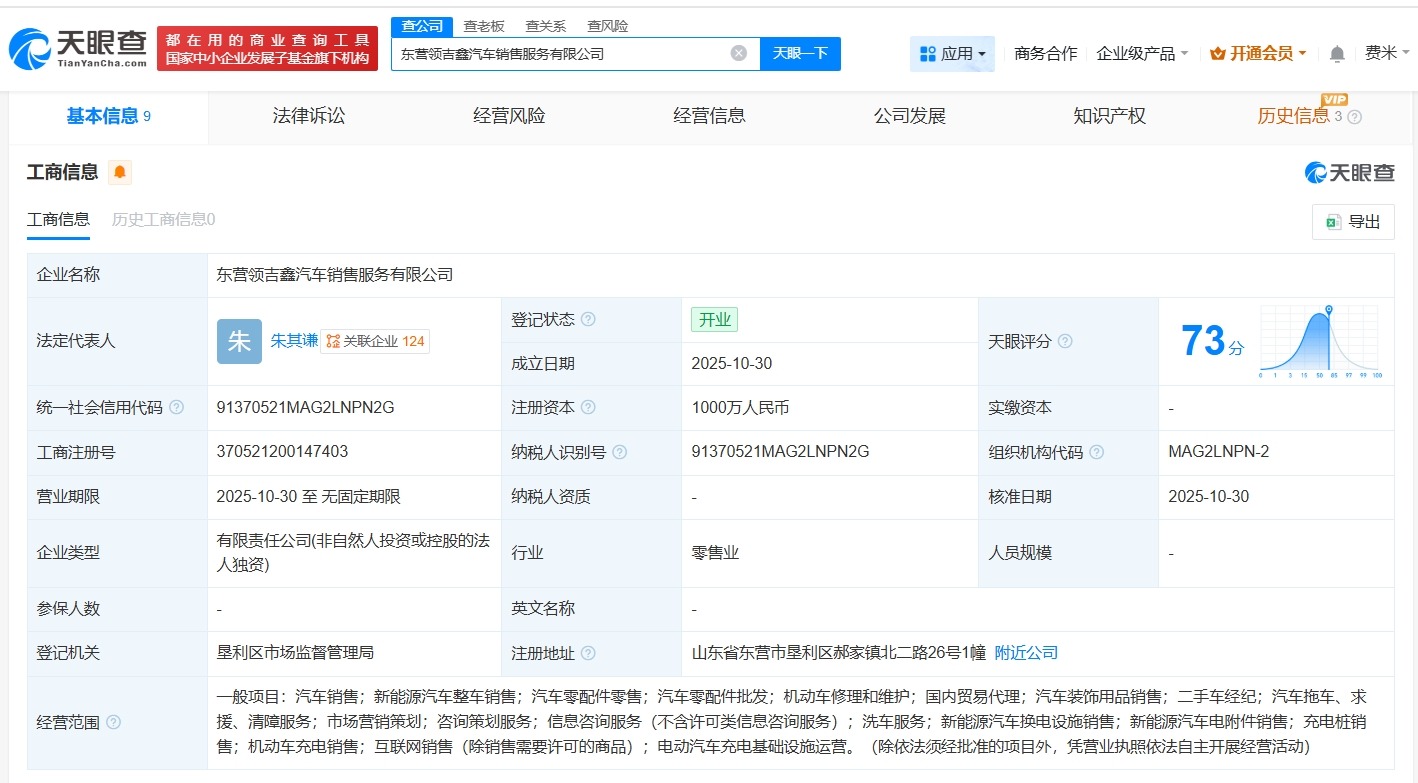Click the alert bell next to 工商信息

(119, 172)
